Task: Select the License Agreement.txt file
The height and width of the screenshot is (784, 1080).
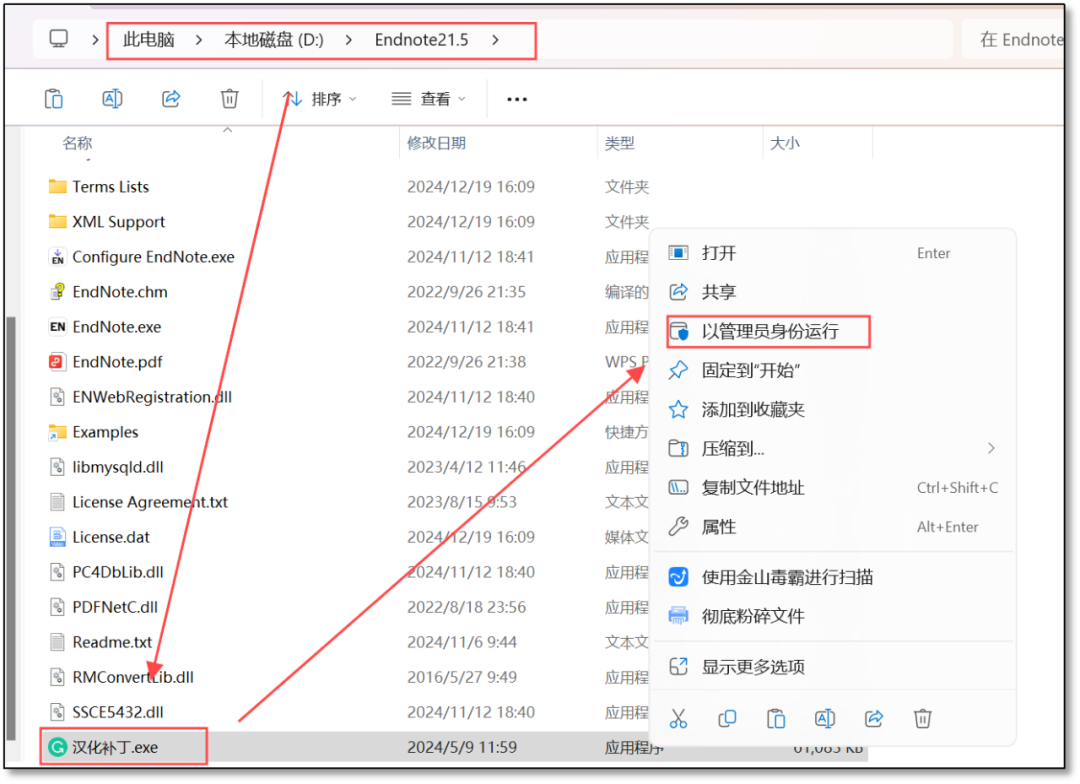Action: [150, 502]
